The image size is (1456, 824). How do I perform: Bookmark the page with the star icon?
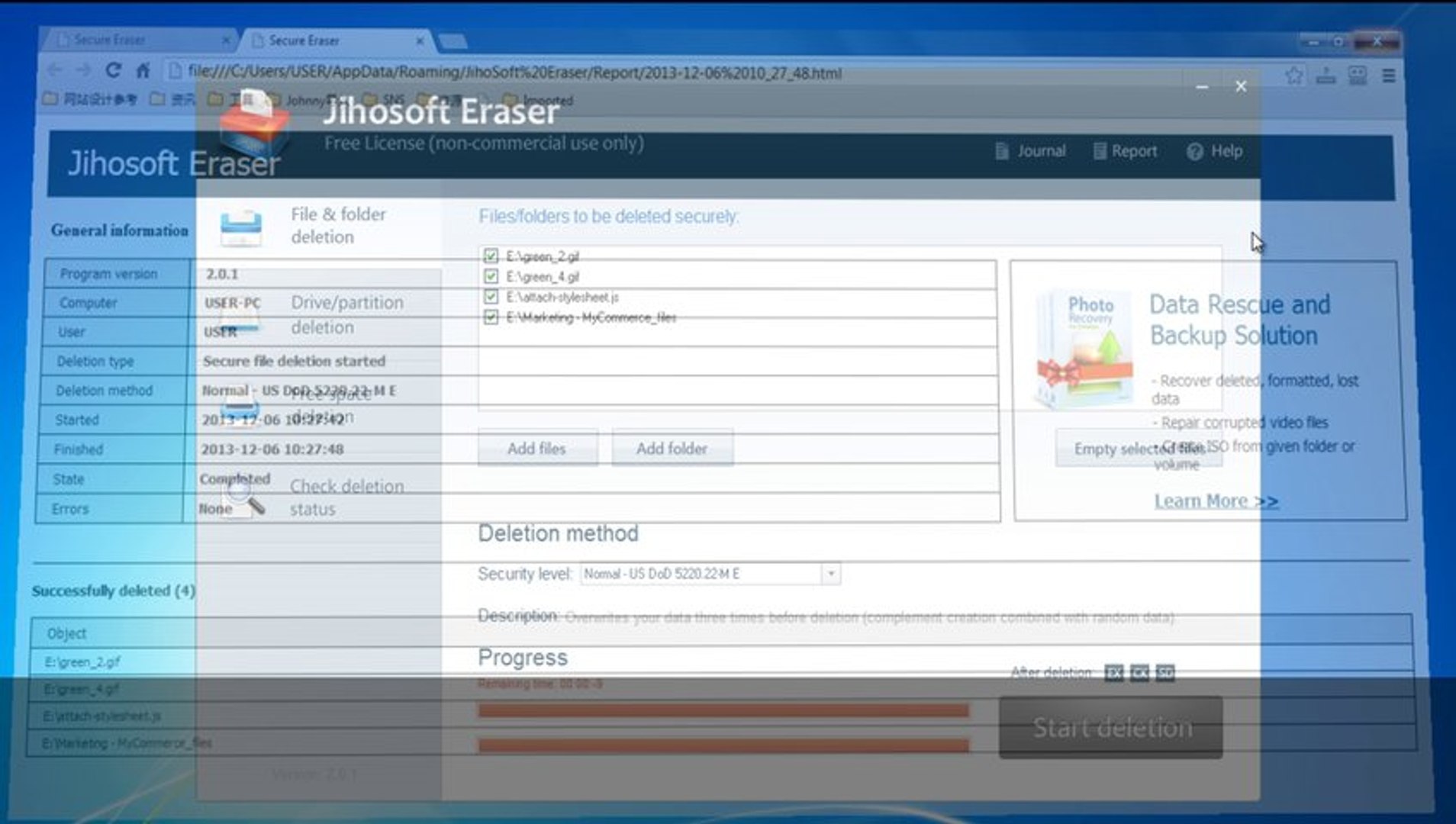point(1293,75)
